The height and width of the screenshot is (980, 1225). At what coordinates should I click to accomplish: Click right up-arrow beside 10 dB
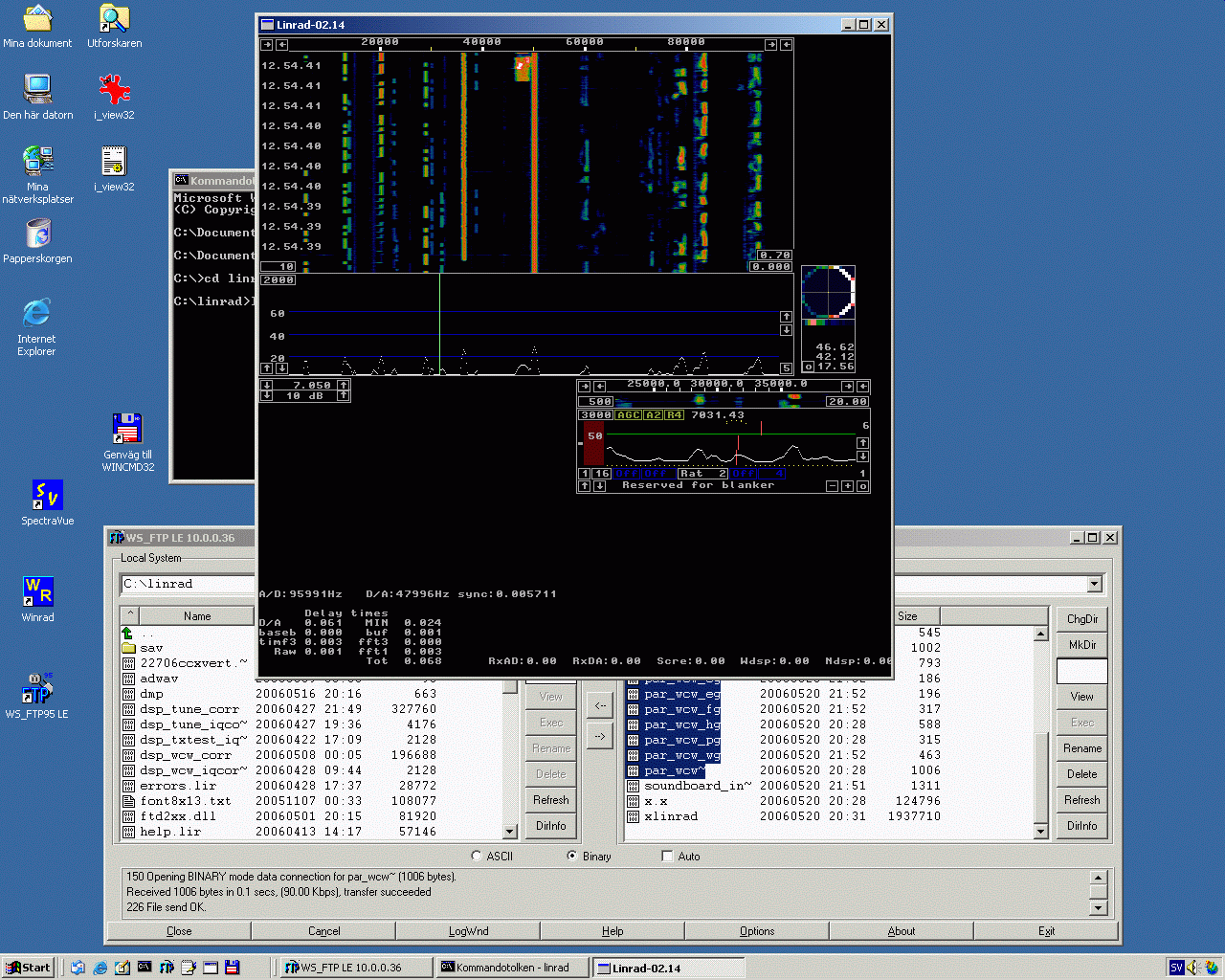click(x=343, y=395)
